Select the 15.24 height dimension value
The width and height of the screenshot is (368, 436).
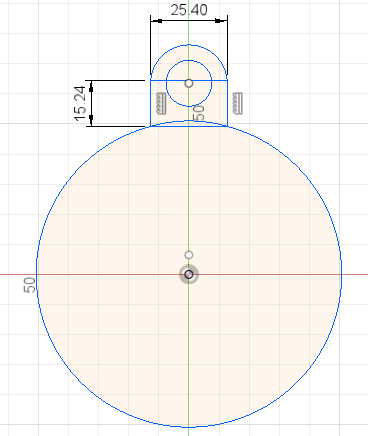81,104
